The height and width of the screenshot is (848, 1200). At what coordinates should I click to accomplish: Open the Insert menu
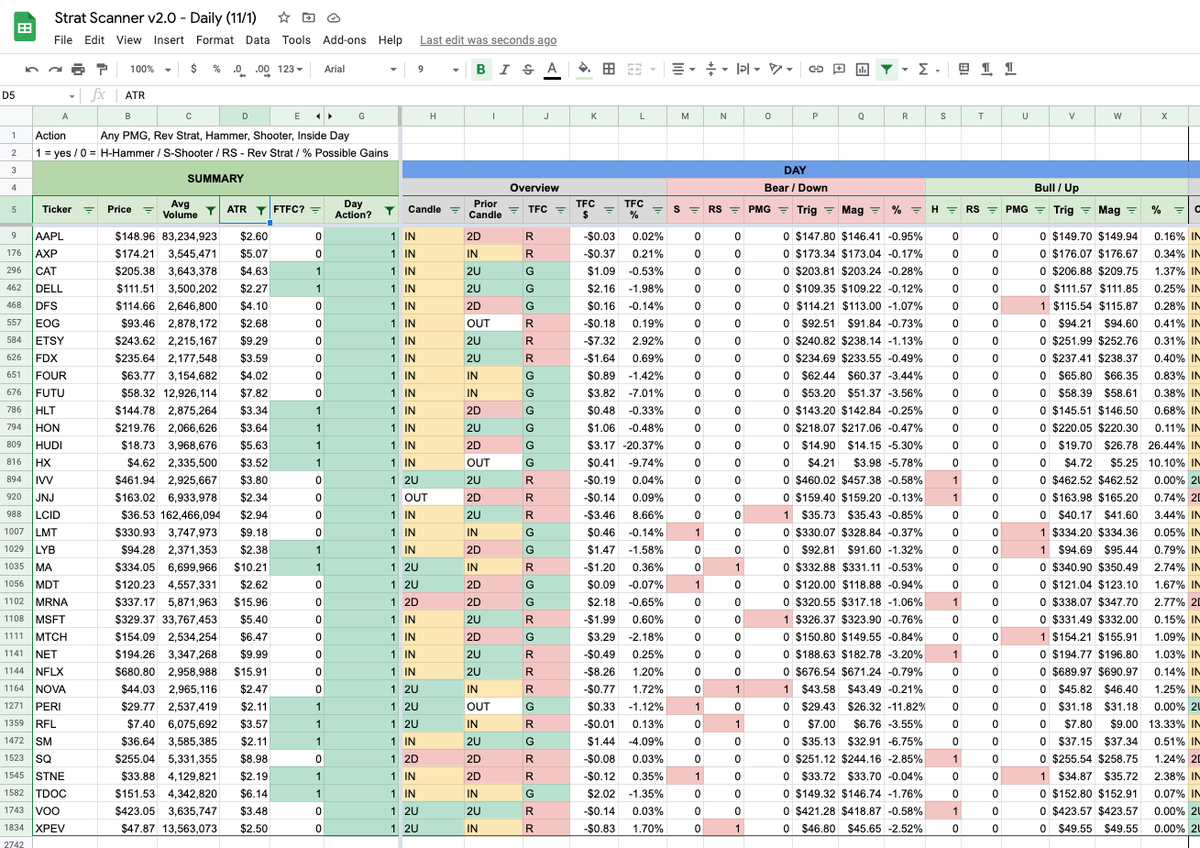coord(169,40)
